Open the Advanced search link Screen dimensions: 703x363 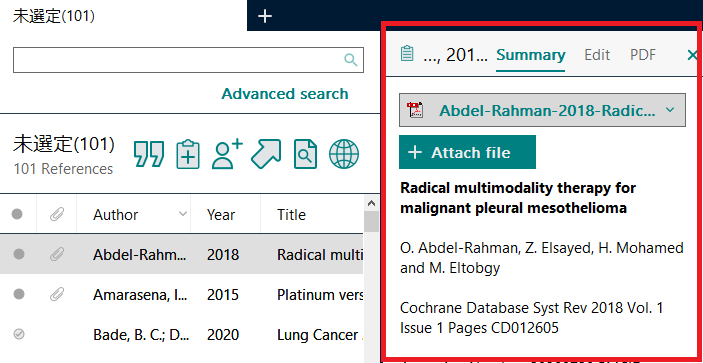coord(285,94)
